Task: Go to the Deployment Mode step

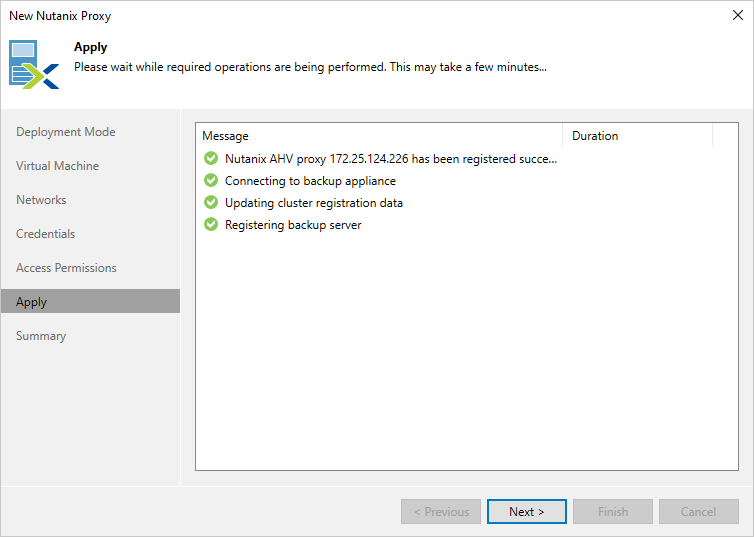Action: tap(66, 132)
